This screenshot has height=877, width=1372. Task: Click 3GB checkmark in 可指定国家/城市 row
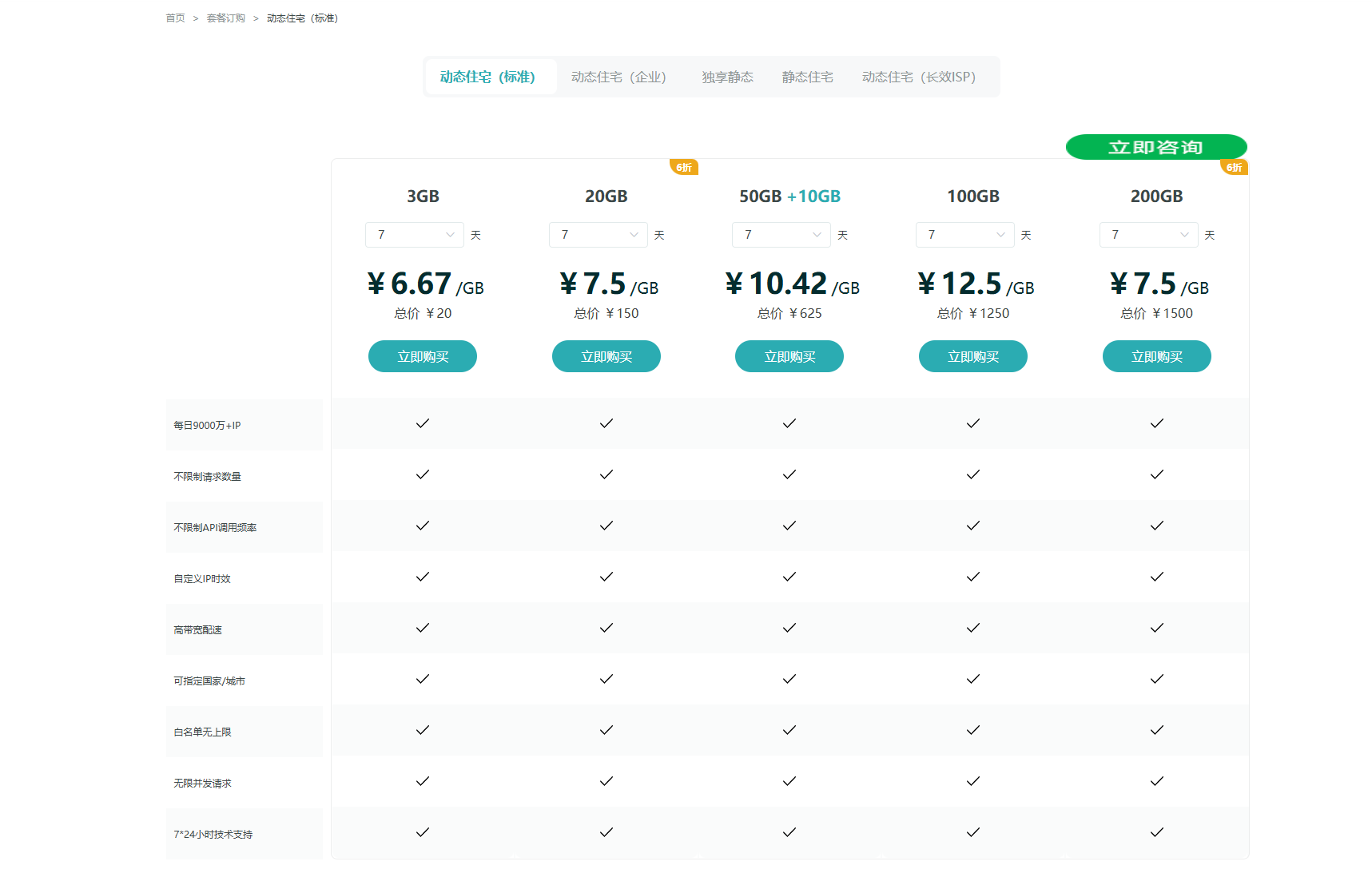[x=423, y=679]
